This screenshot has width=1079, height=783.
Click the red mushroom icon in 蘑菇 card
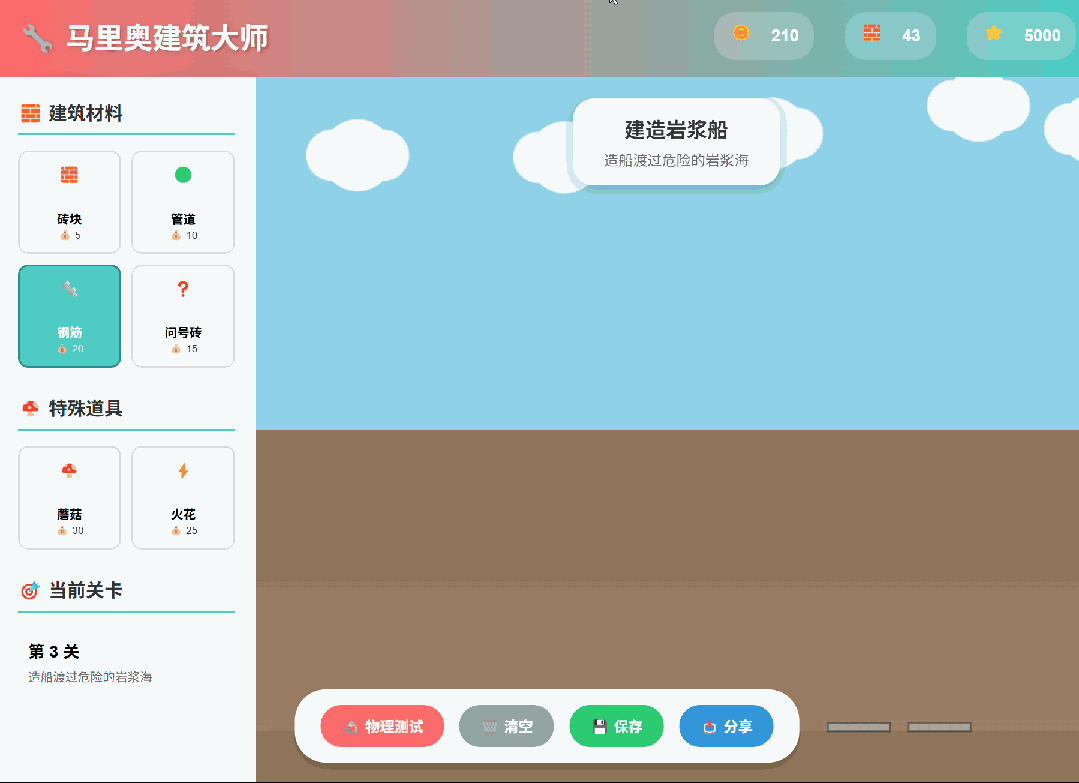tap(69, 471)
